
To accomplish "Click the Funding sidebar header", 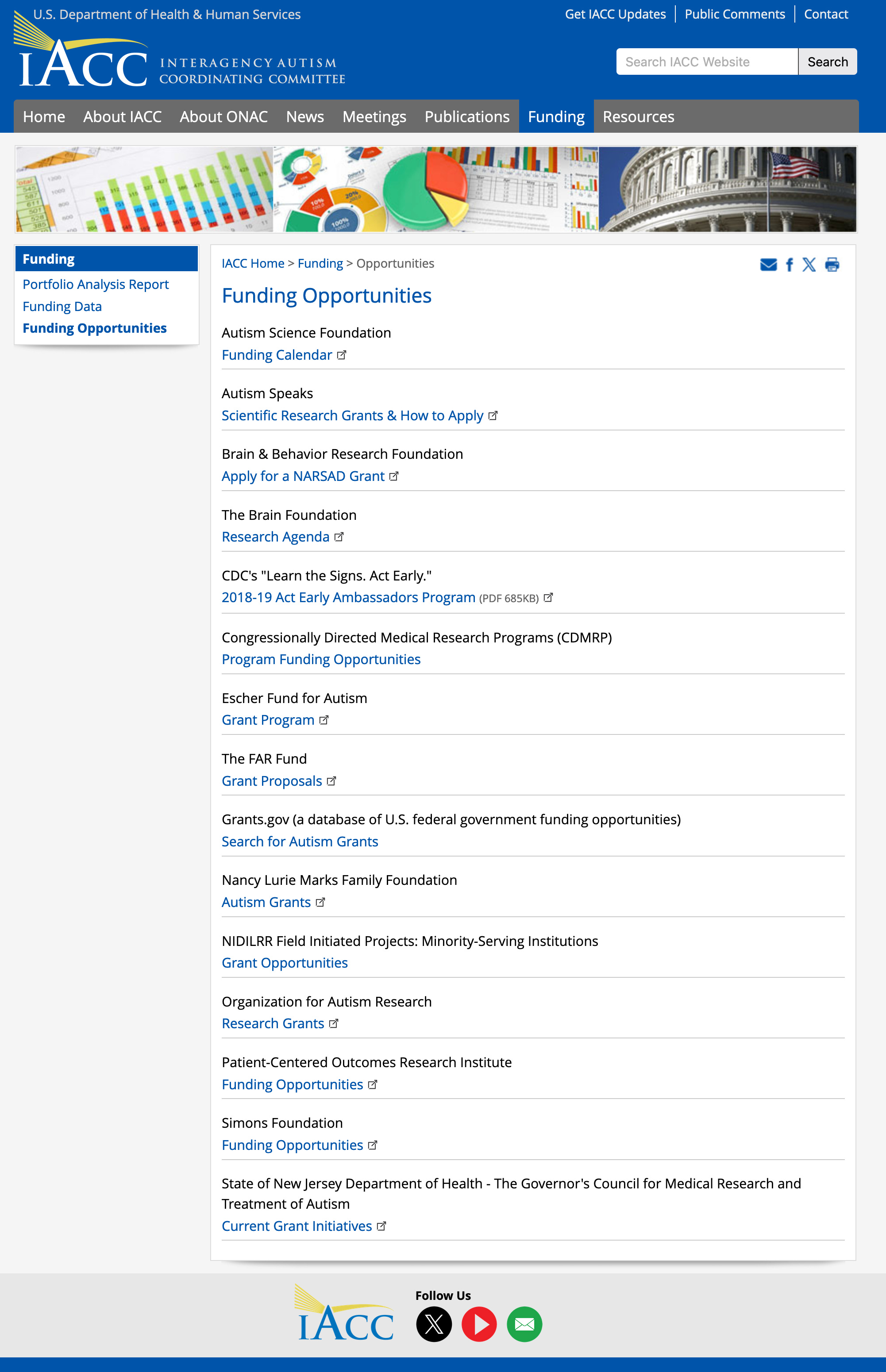I will 106,259.
